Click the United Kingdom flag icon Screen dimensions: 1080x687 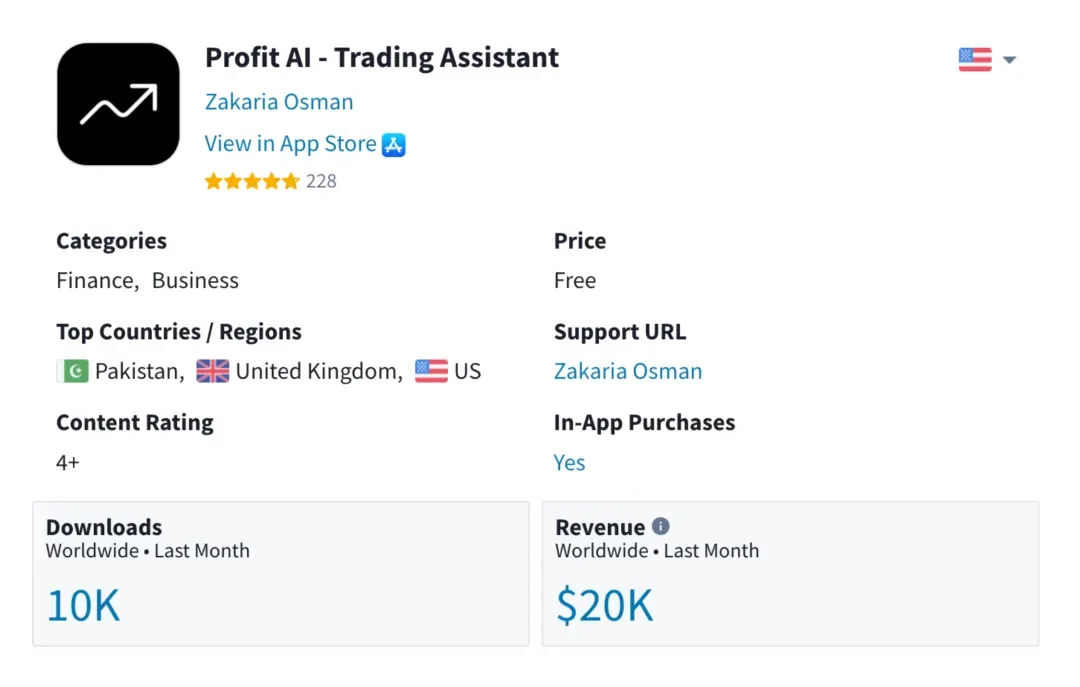pos(213,372)
